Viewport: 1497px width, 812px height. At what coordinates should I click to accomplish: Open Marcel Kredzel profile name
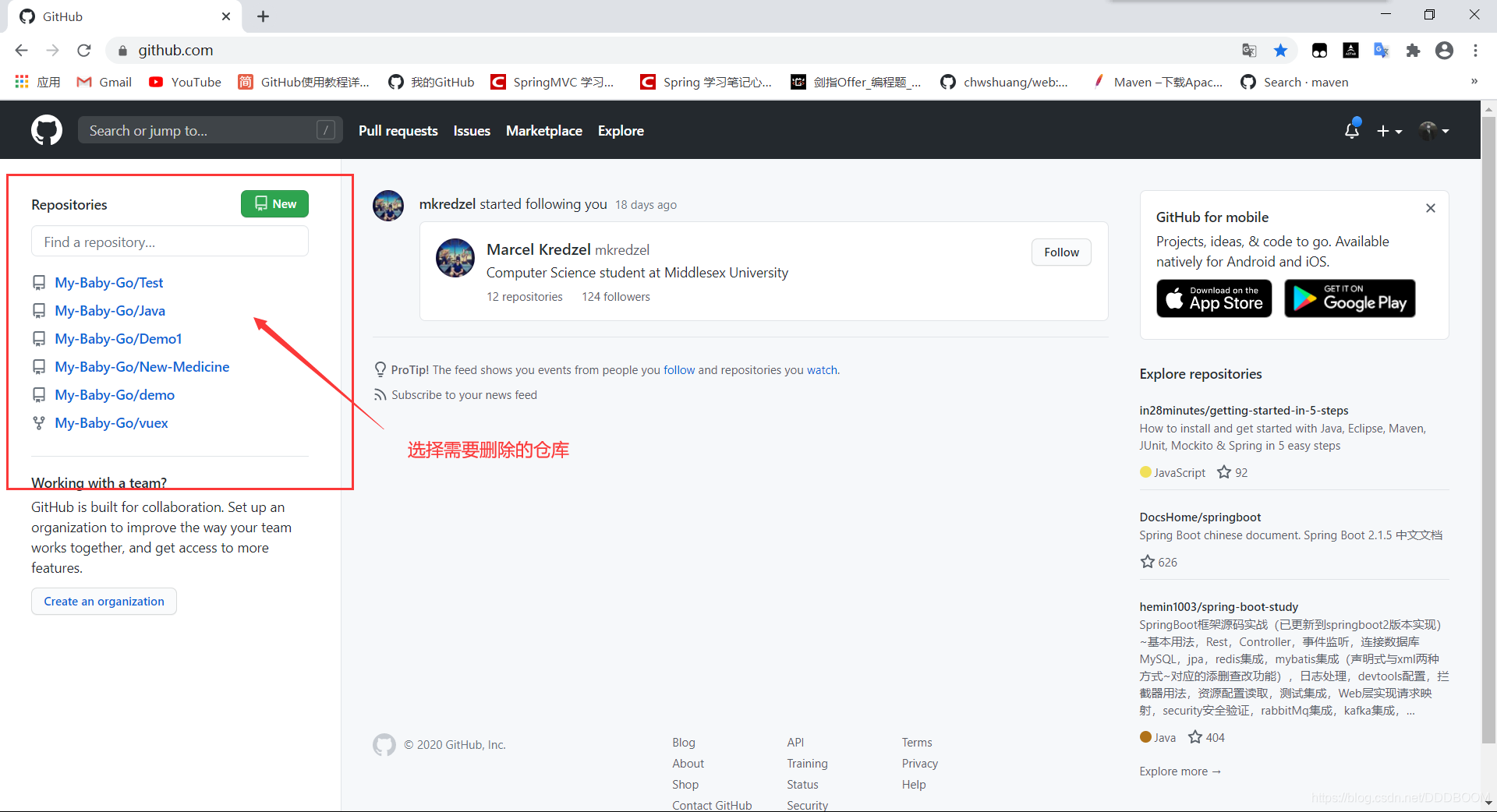(539, 249)
